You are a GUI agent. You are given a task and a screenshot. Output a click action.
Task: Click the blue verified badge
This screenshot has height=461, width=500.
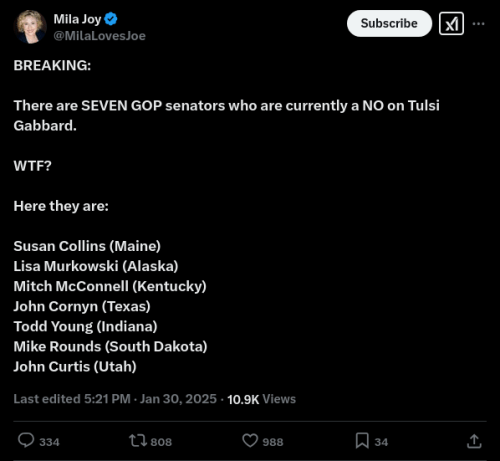(111, 19)
